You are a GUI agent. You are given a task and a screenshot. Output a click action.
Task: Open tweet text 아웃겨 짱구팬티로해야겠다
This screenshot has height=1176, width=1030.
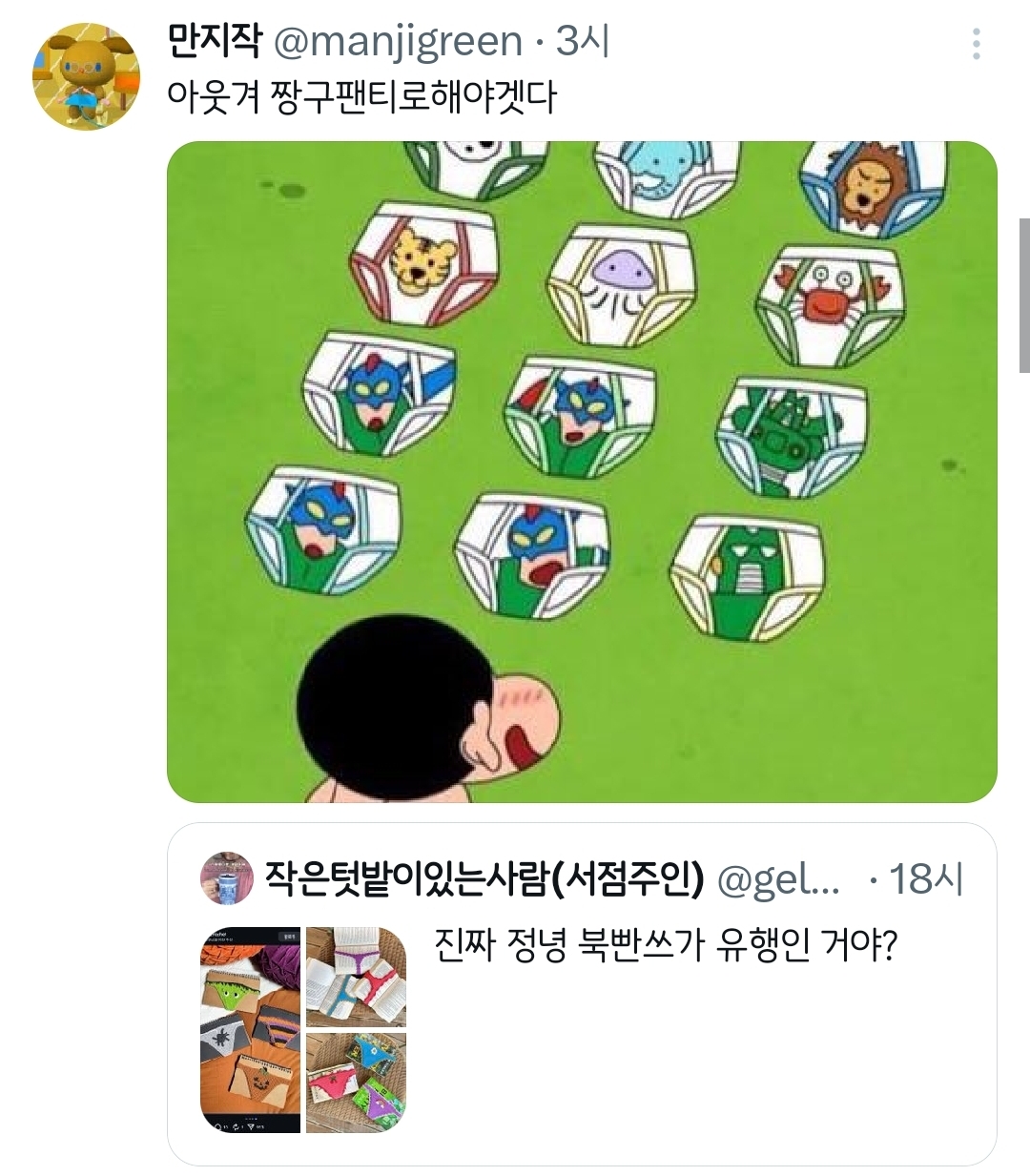[x=360, y=95]
